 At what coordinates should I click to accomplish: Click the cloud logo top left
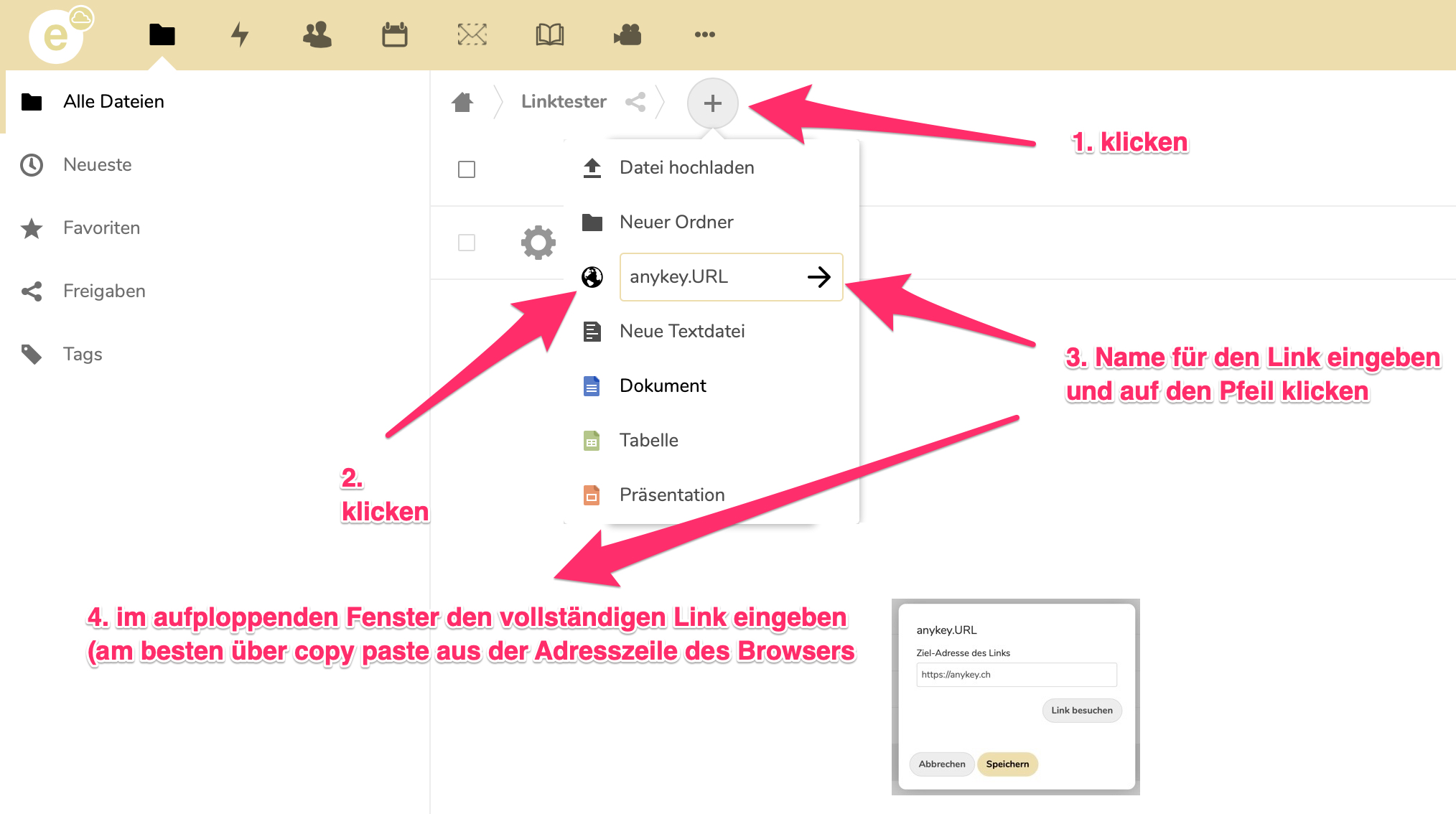point(57,35)
